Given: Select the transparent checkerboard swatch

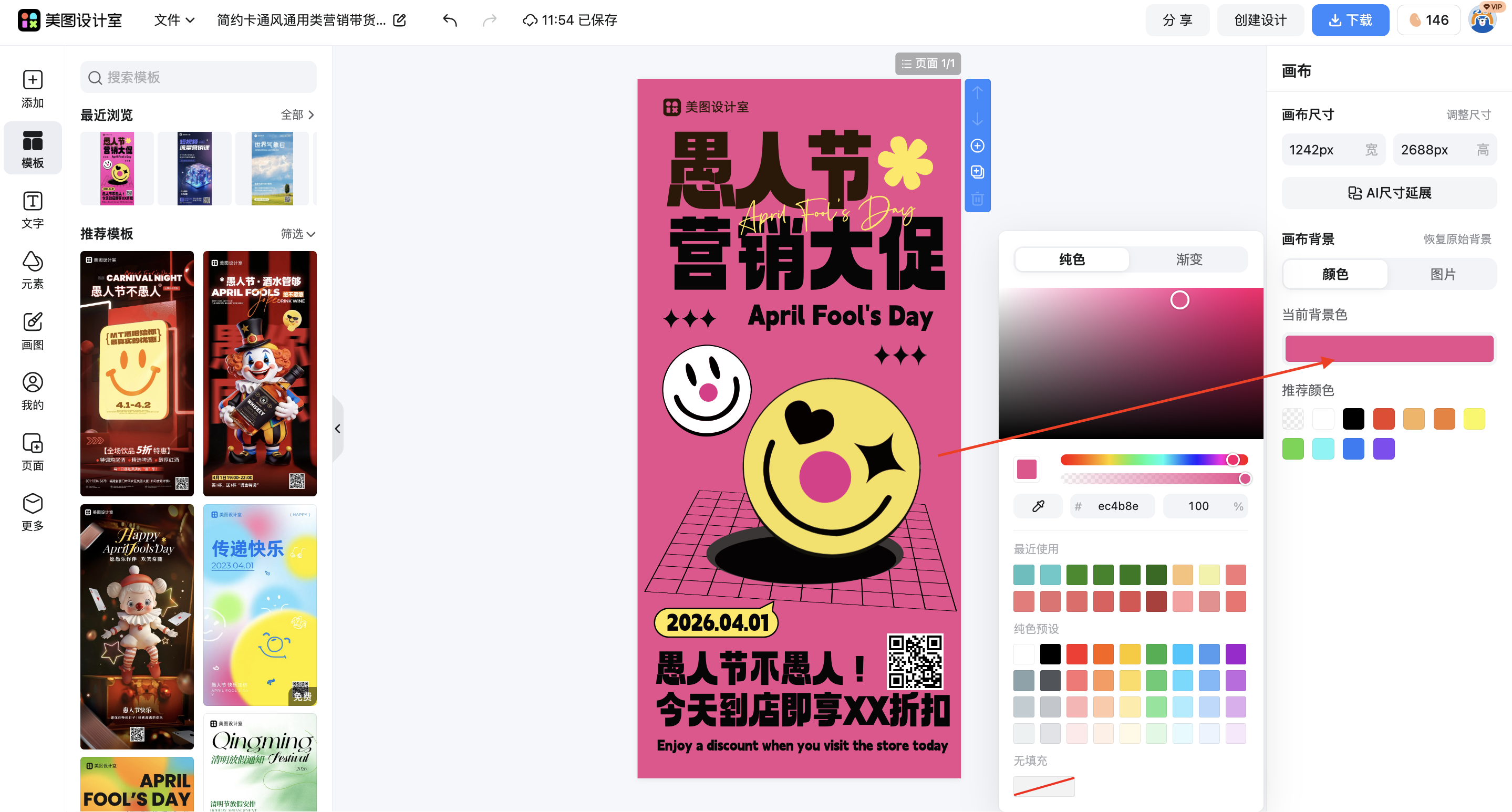Looking at the screenshot, I should pos(1292,418).
